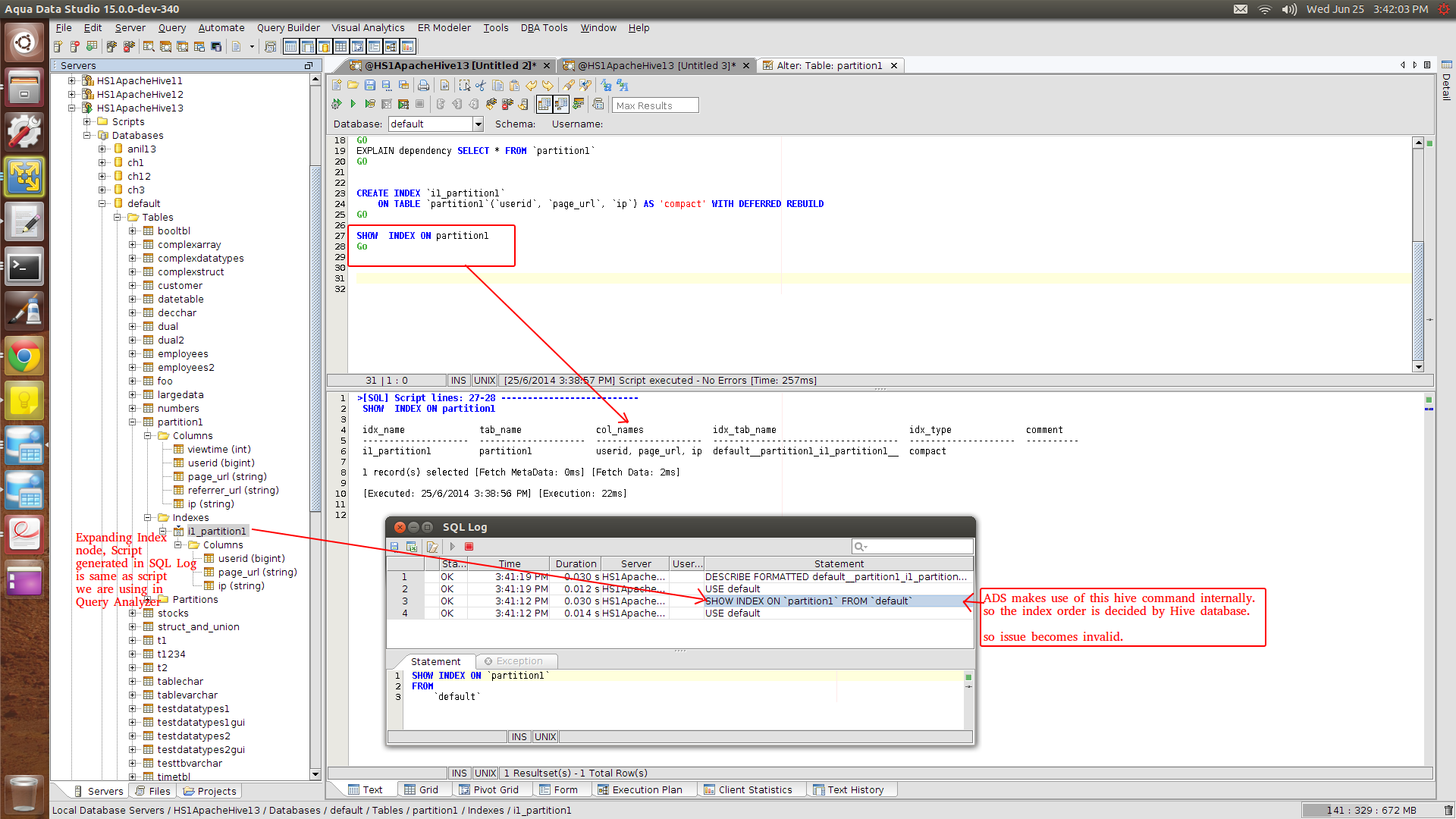
Task: Open Chrome from the Ubuntu dock
Action: tap(24, 356)
